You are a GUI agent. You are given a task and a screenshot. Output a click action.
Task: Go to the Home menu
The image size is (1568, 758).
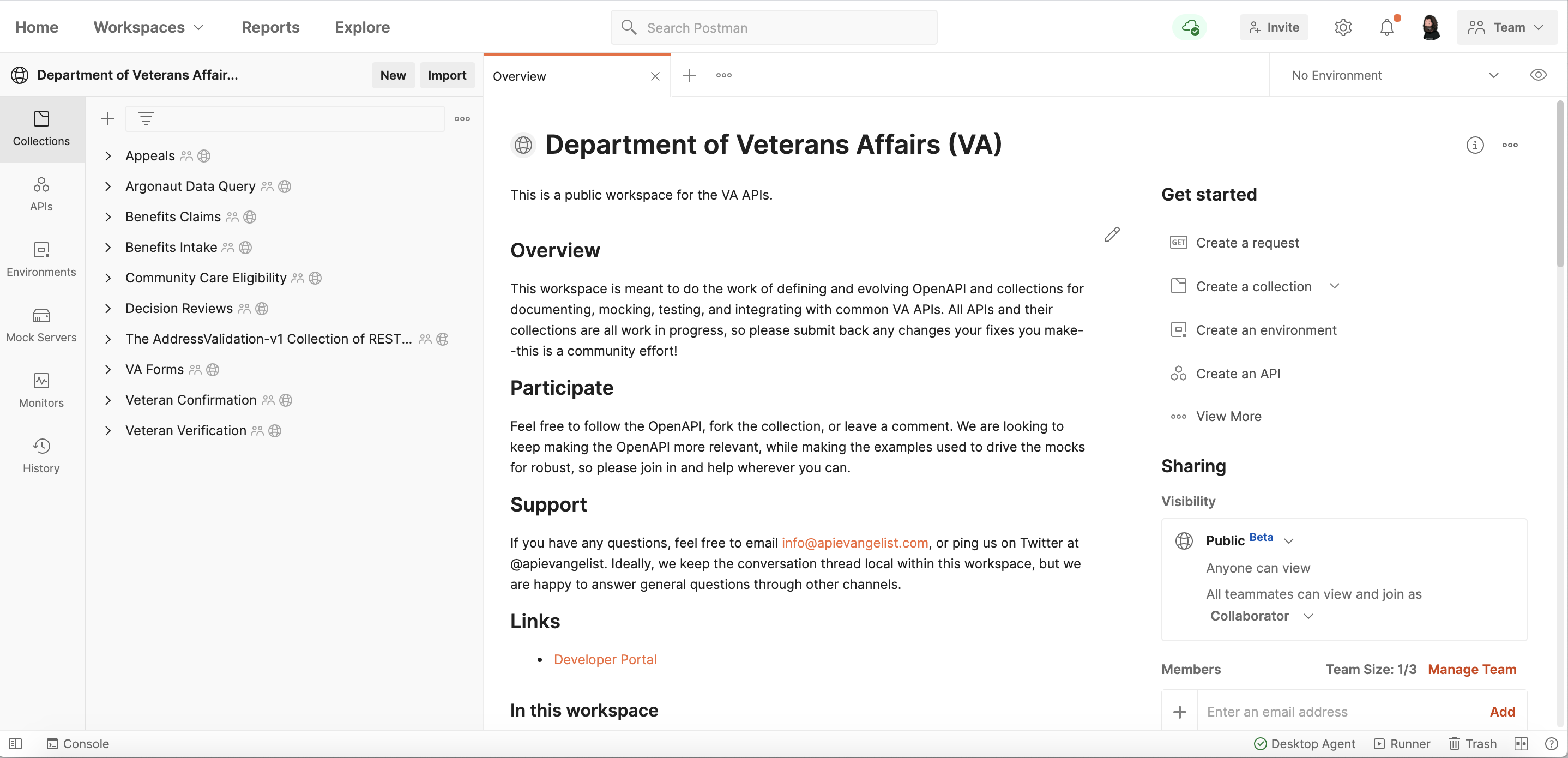coord(37,27)
